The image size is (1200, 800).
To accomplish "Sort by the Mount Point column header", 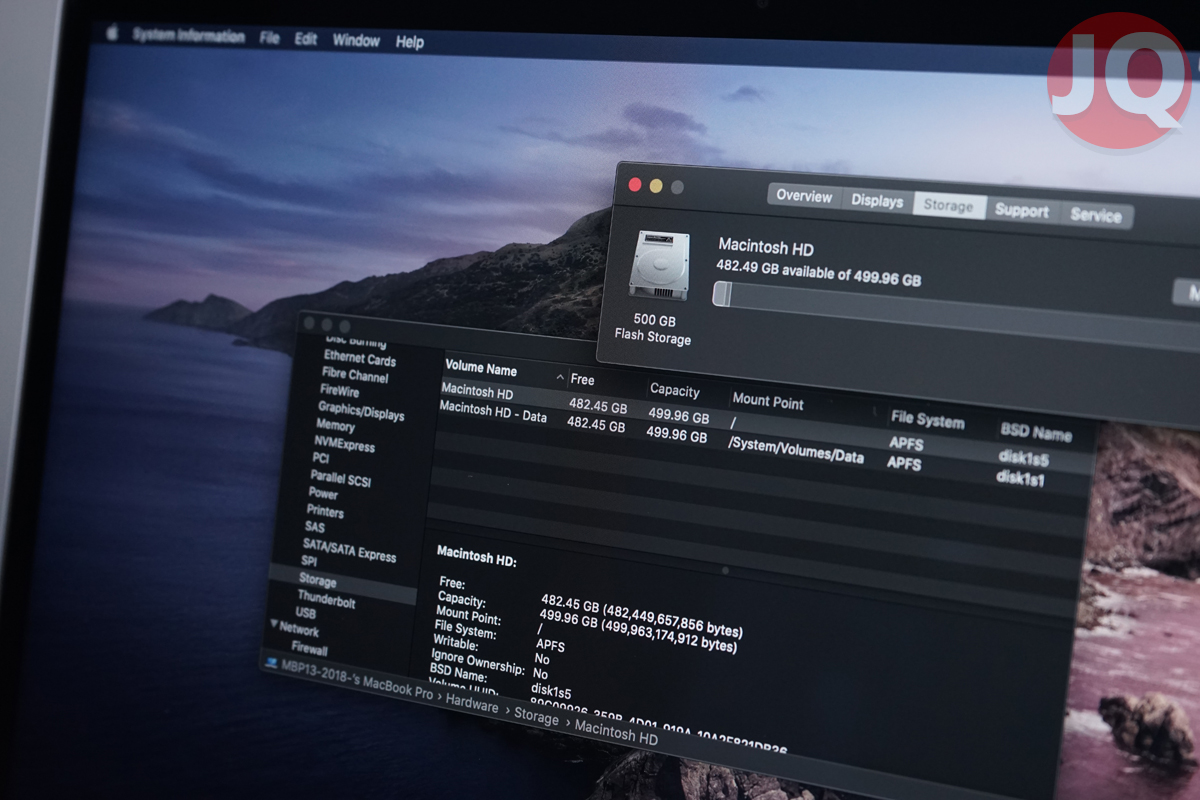I will [768, 401].
